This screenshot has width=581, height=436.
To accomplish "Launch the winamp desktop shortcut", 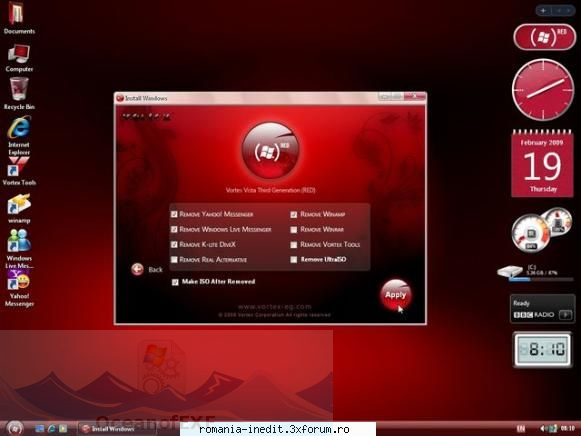I will [19, 209].
